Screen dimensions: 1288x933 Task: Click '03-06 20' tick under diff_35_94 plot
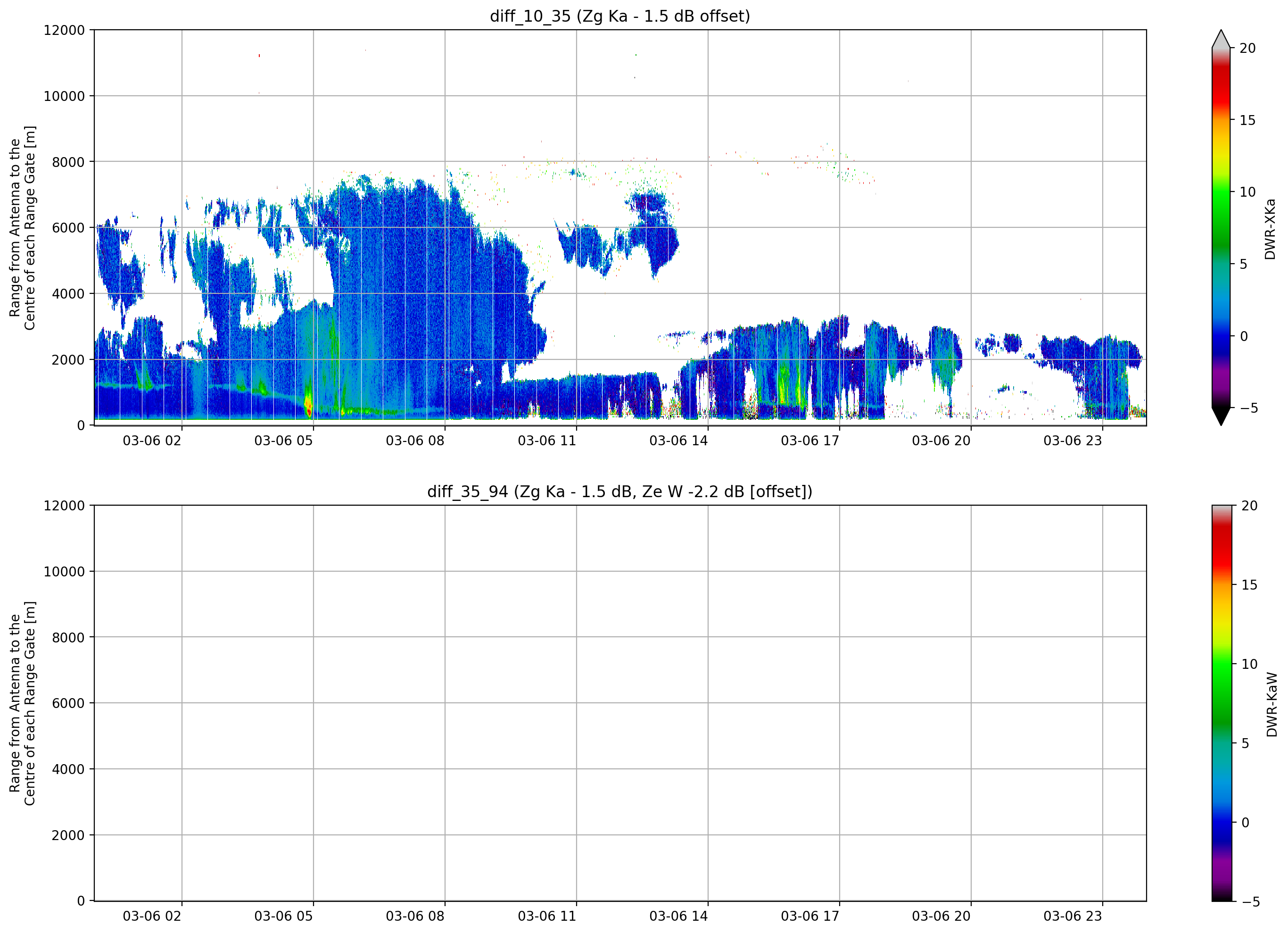pos(941,916)
